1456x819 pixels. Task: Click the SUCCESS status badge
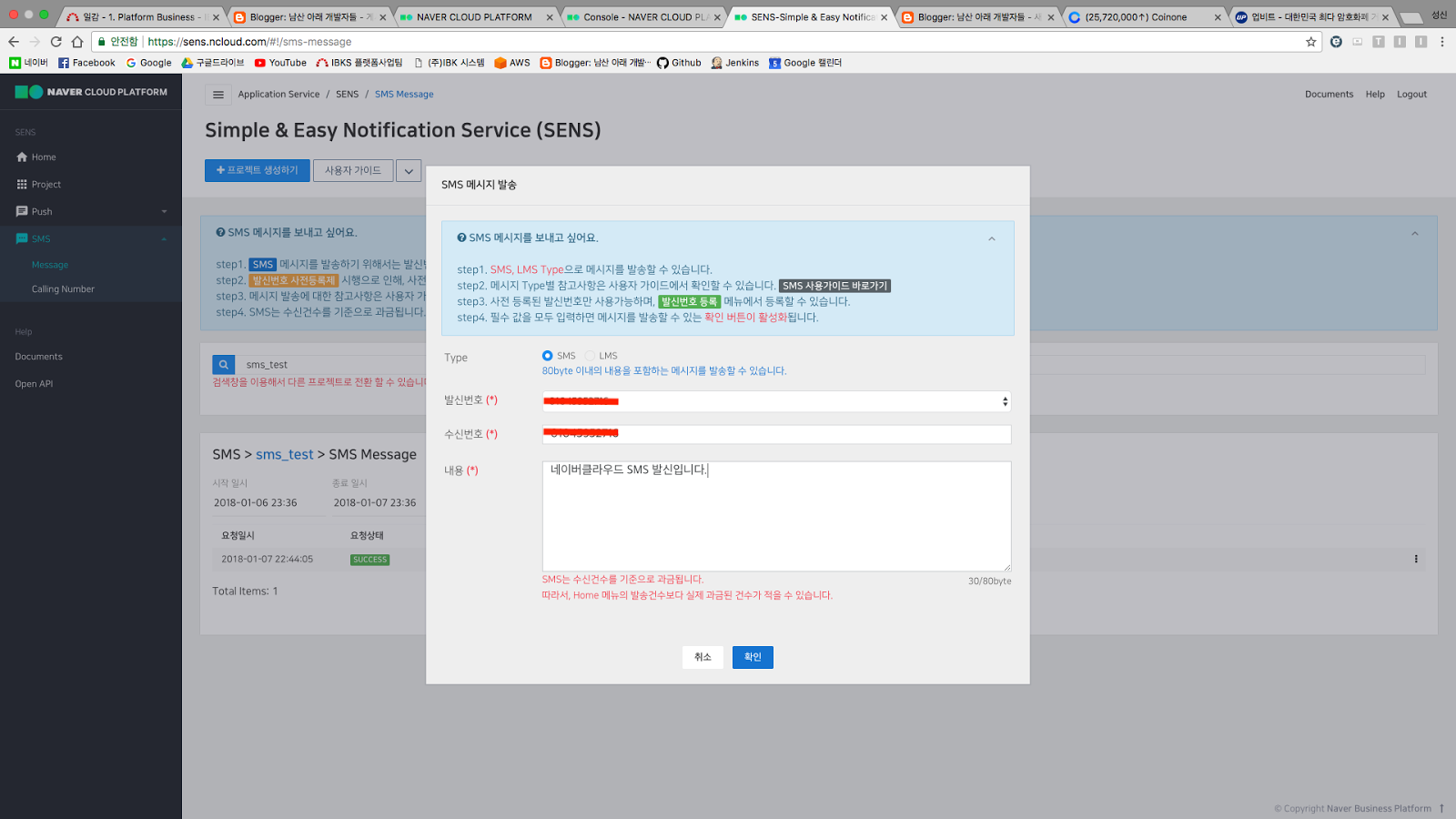(369, 560)
